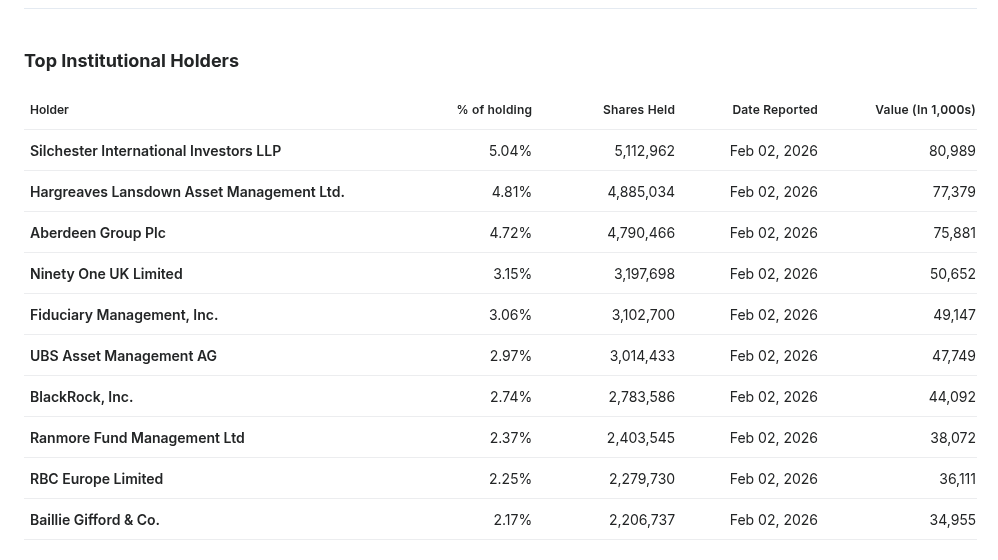Viewport: 998px width, 560px height.
Task: Open the BlackRock, Inc. holder link
Action: [81, 396]
